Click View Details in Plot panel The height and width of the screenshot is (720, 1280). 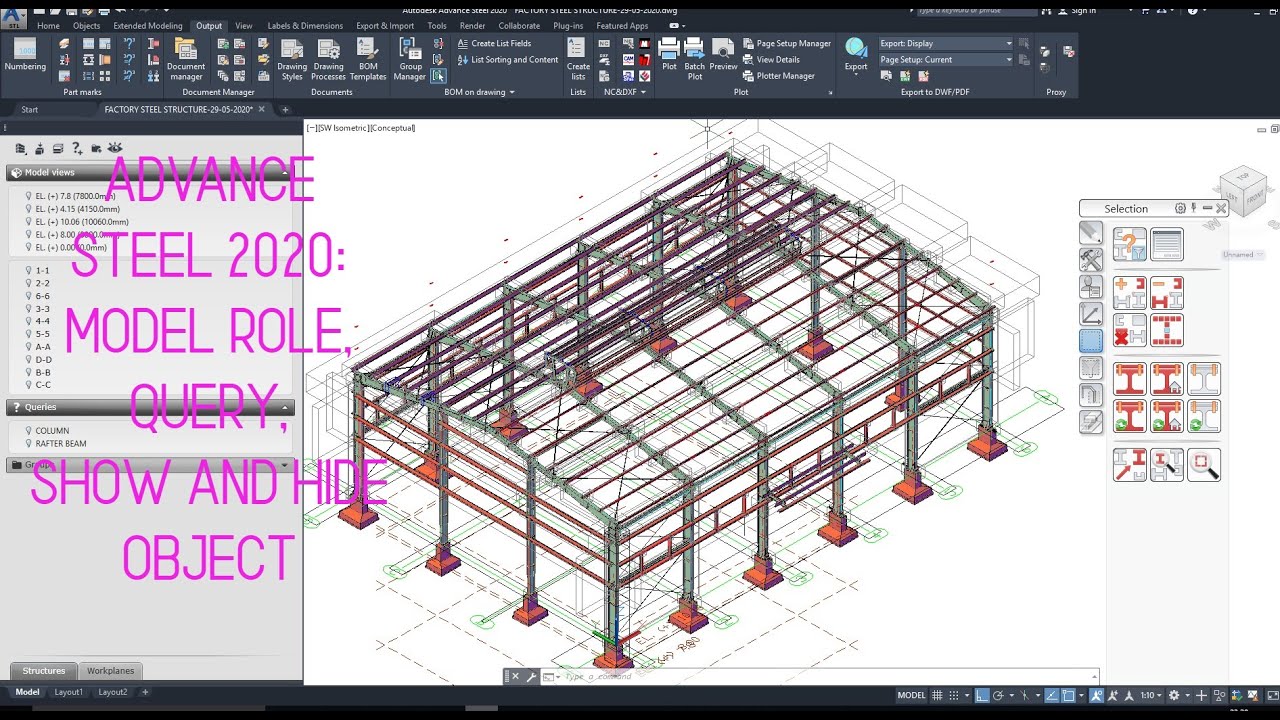(x=771, y=60)
